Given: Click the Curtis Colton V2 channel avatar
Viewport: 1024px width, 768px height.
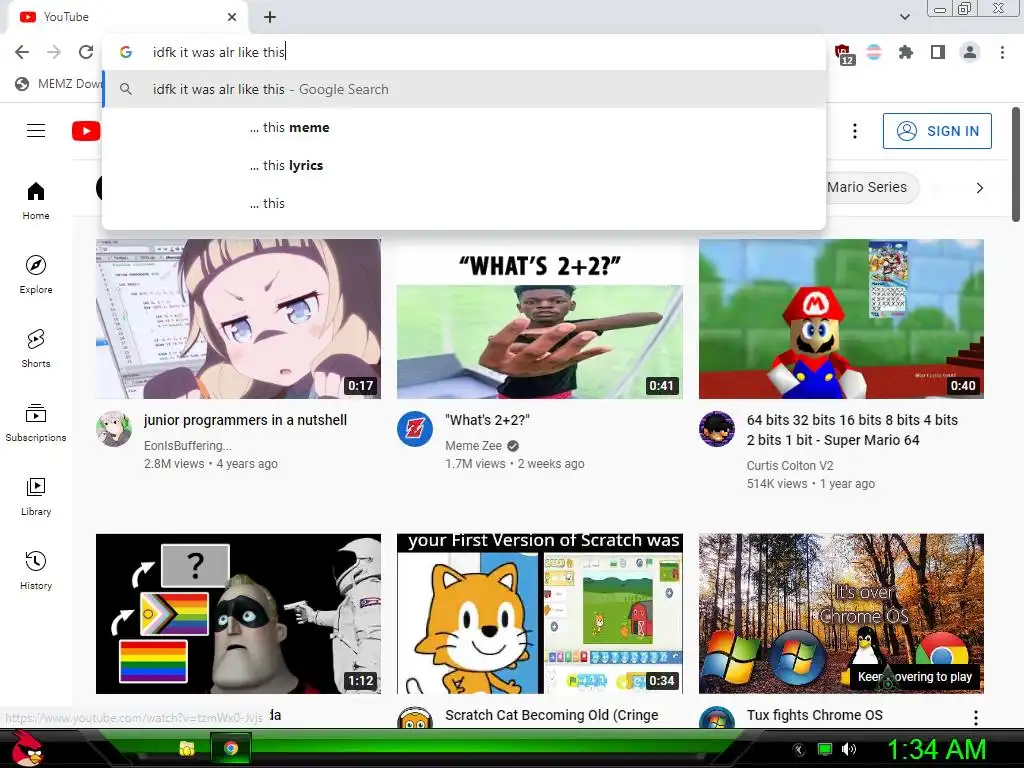Looking at the screenshot, I should point(716,429).
